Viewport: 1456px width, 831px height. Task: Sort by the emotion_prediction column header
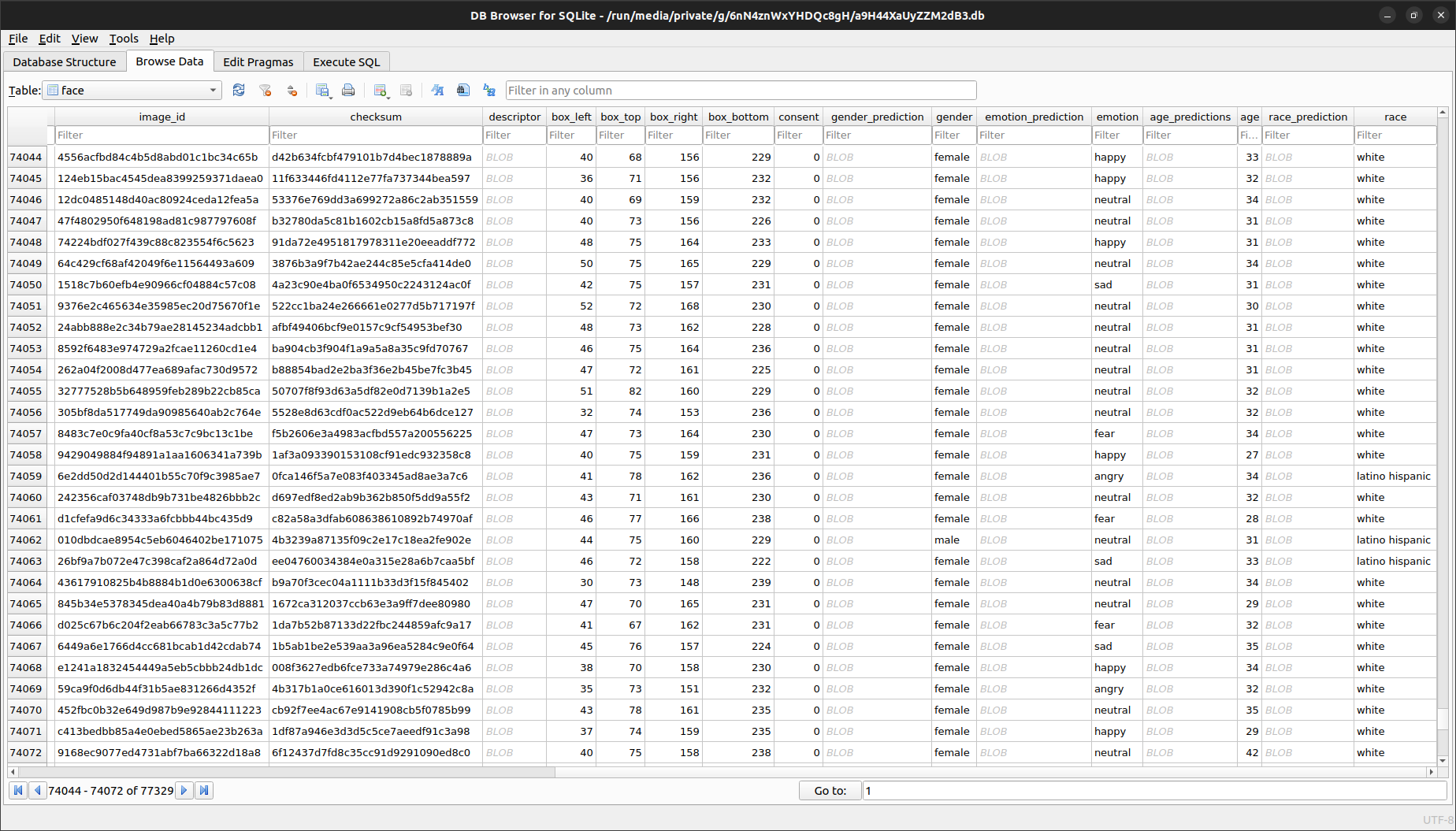click(x=1034, y=117)
